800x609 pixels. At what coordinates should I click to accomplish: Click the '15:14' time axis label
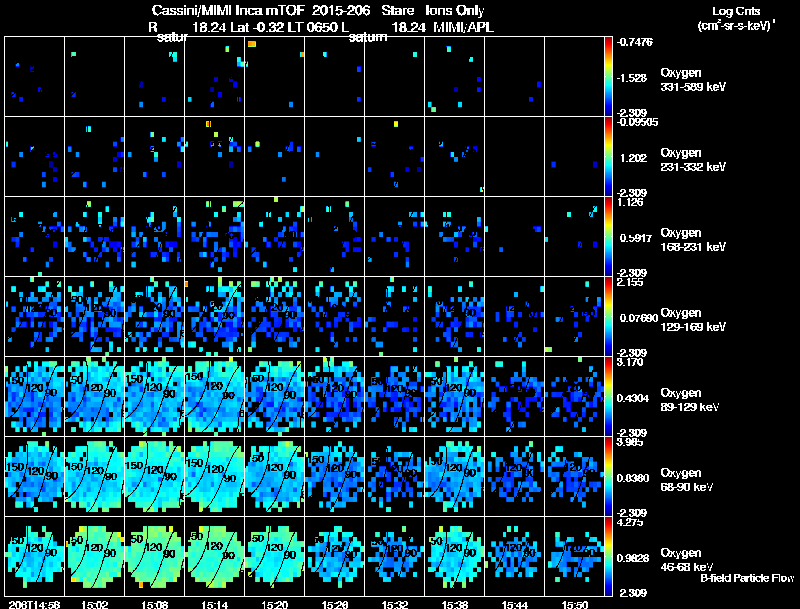coord(215,604)
